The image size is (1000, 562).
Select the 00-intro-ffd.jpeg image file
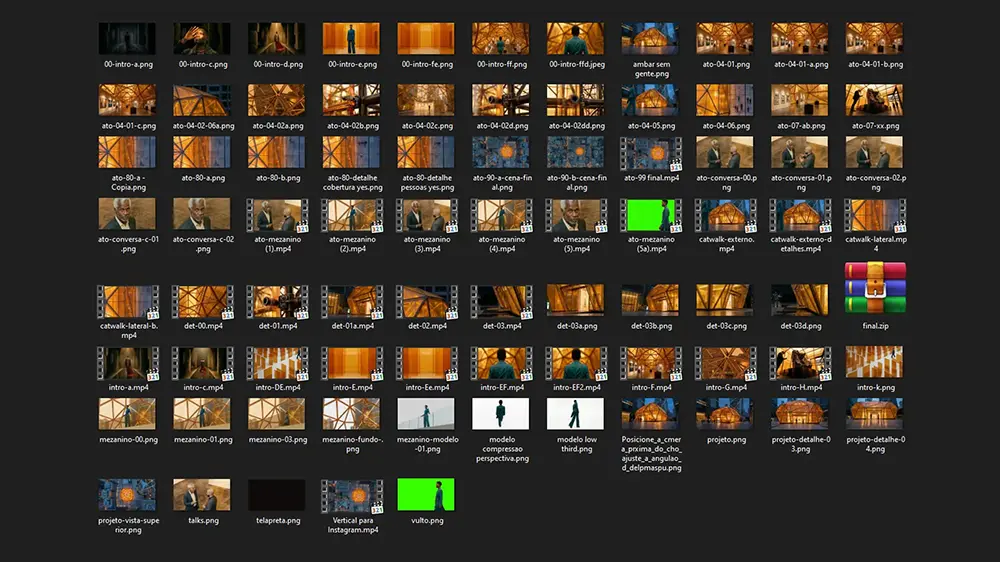(x=576, y=39)
